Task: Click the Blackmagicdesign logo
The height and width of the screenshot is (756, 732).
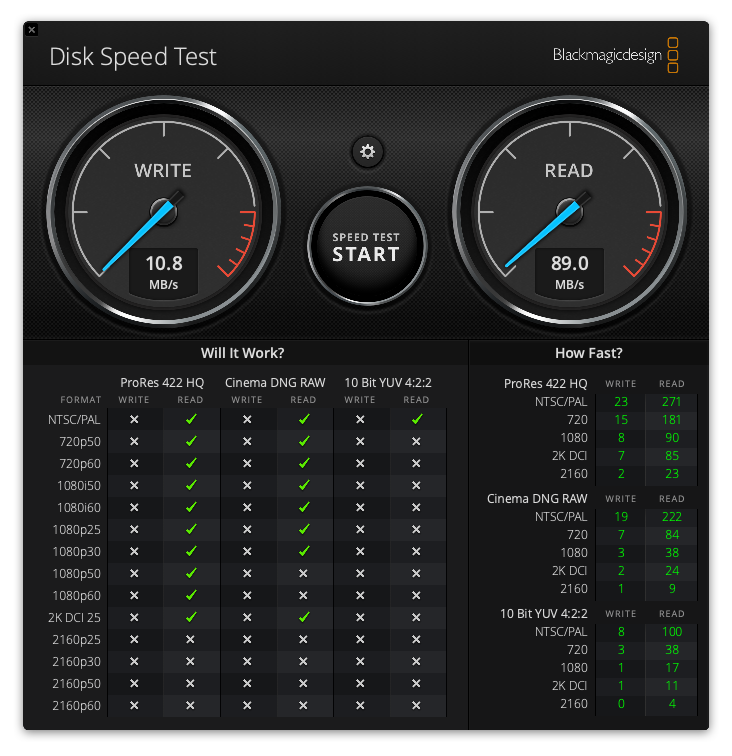Action: [616, 55]
